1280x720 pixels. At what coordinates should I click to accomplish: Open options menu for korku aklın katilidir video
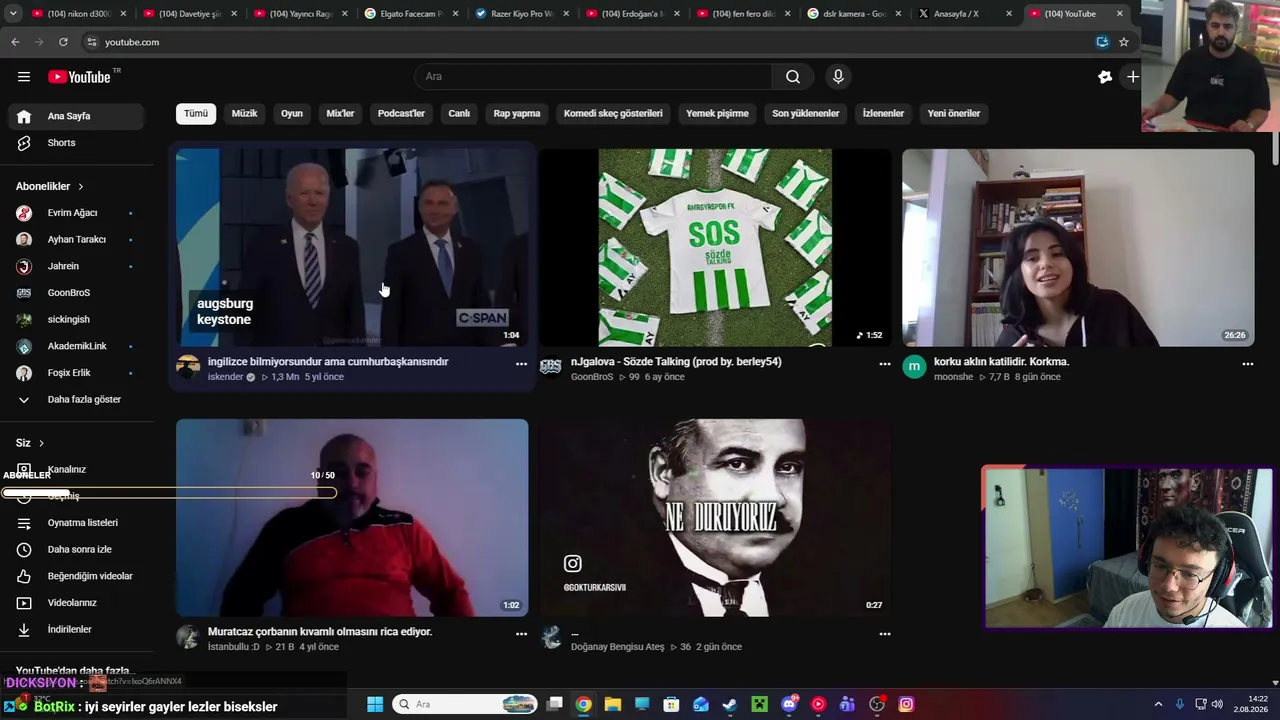pos(1247,364)
